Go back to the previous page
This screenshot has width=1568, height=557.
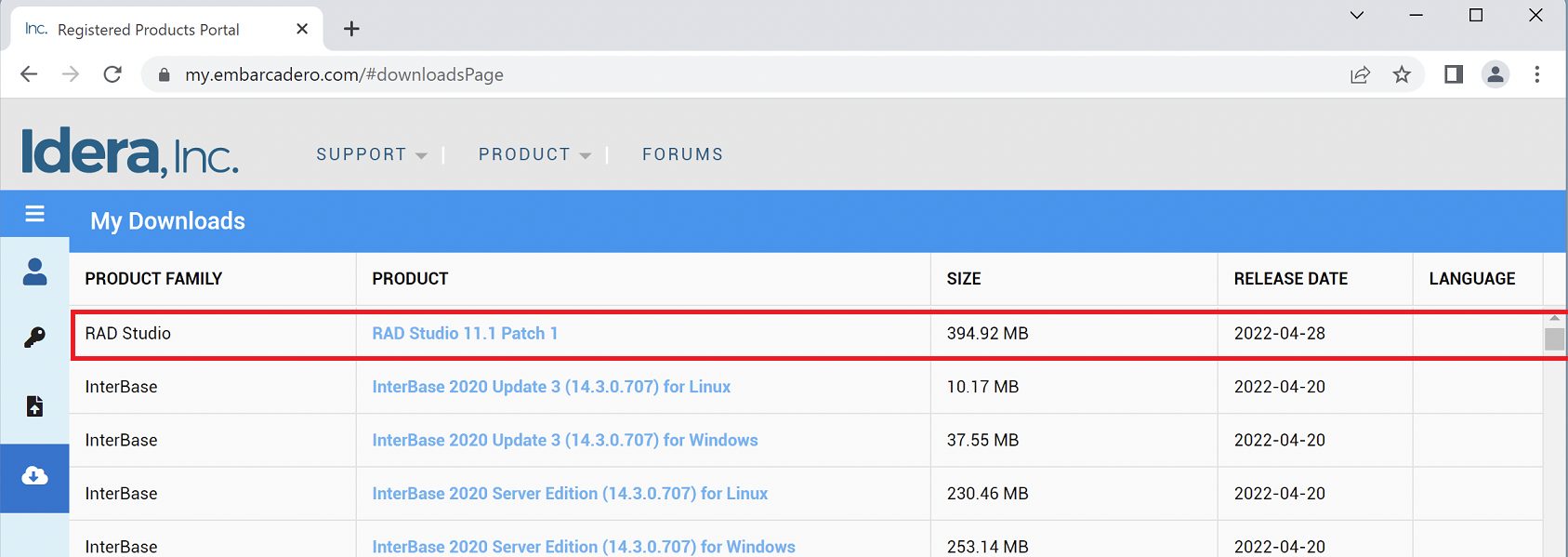click(29, 74)
